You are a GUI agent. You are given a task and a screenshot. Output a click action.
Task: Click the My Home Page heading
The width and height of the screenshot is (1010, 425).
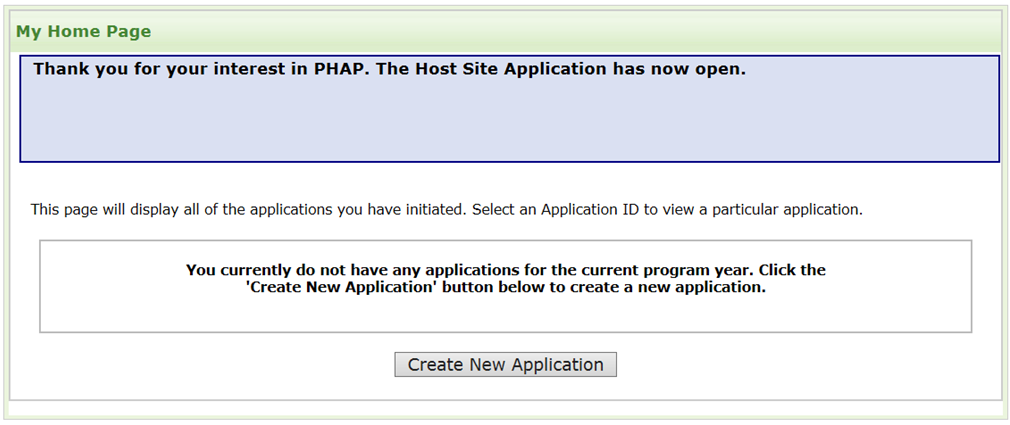click(84, 32)
